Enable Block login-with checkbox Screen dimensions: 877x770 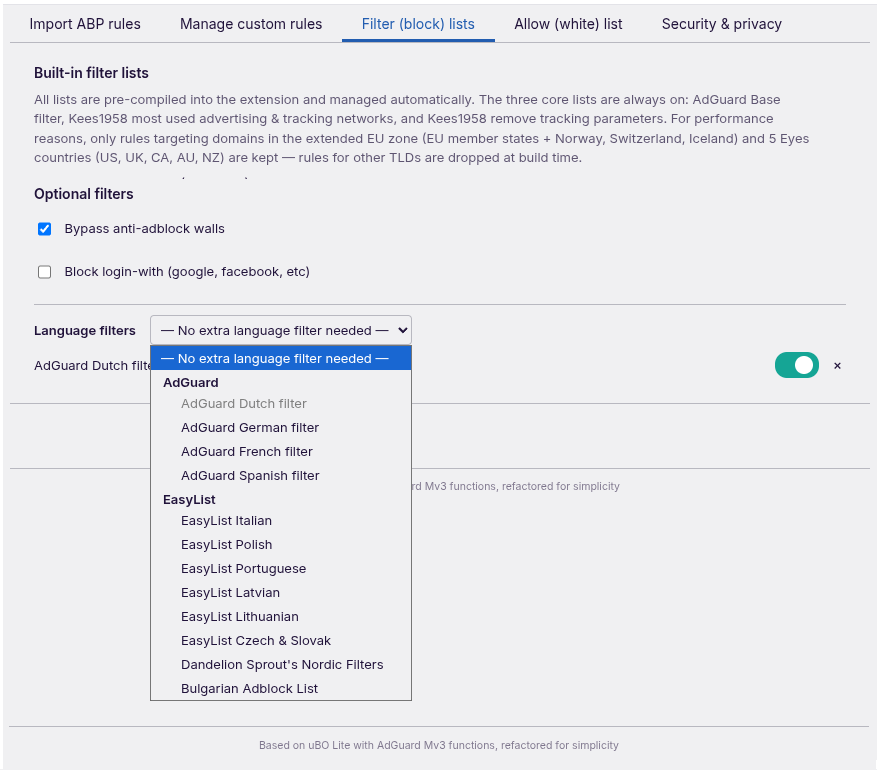(x=45, y=272)
